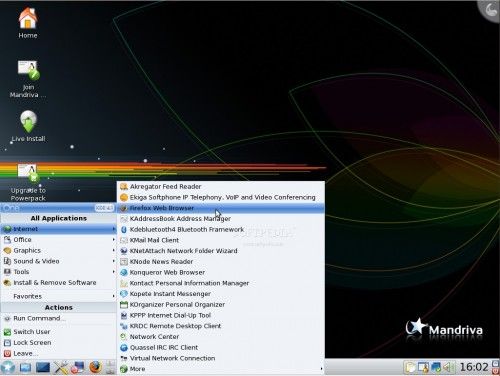Launch Akregator Feed Reader
The height and width of the screenshot is (376, 500).
tap(221, 187)
